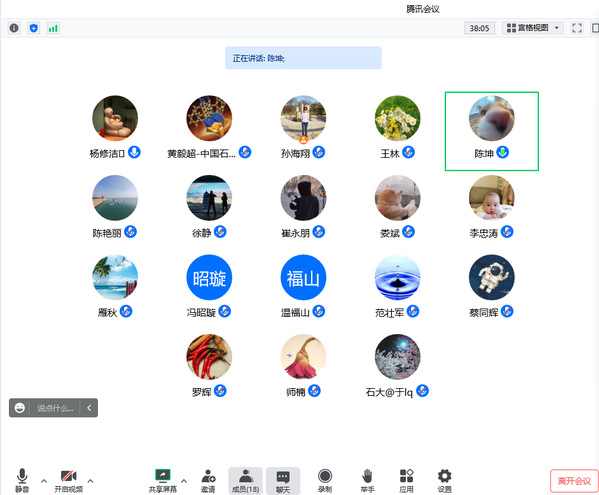Start recording with the Record icon

[325, 481]
